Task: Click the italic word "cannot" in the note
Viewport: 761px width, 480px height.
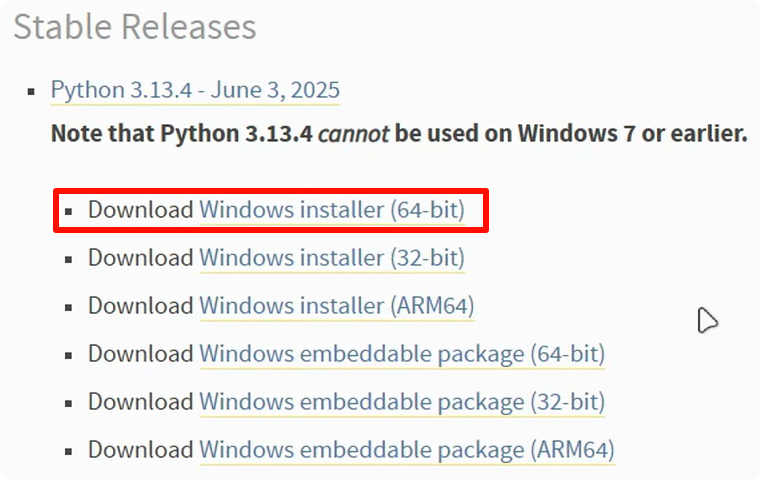Action: click(353, 133)
